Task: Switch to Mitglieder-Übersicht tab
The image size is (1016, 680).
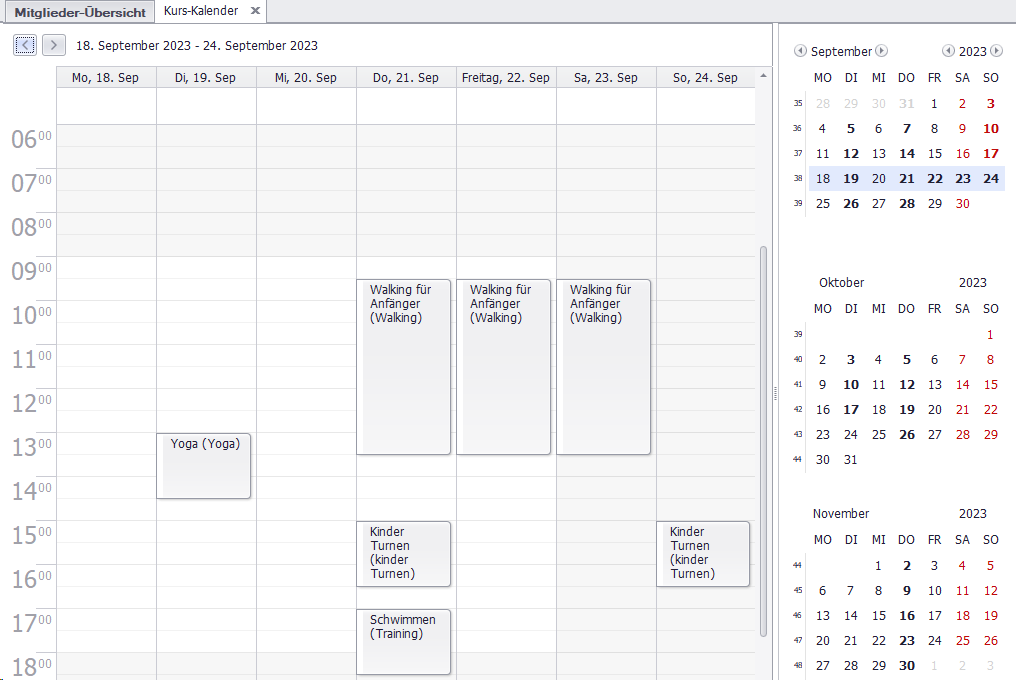Action: click(80, 12)
